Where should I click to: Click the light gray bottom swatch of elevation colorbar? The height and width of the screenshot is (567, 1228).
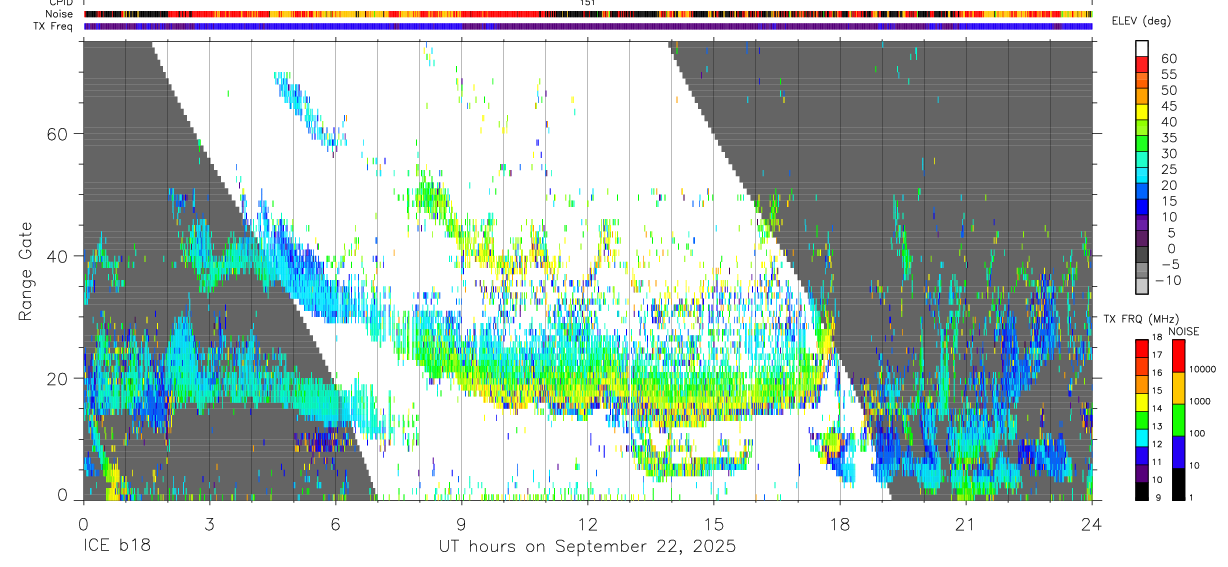click(1142, 286)
